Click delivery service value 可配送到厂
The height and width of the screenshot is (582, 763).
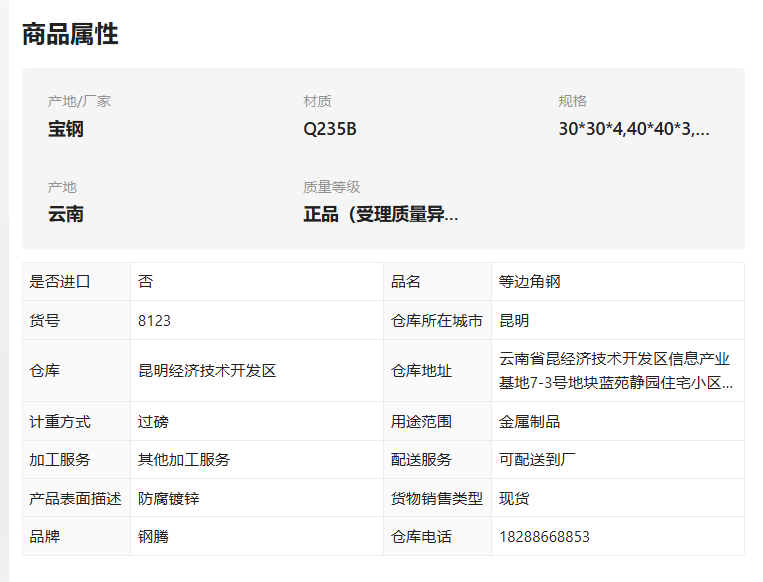pos(537,460)
